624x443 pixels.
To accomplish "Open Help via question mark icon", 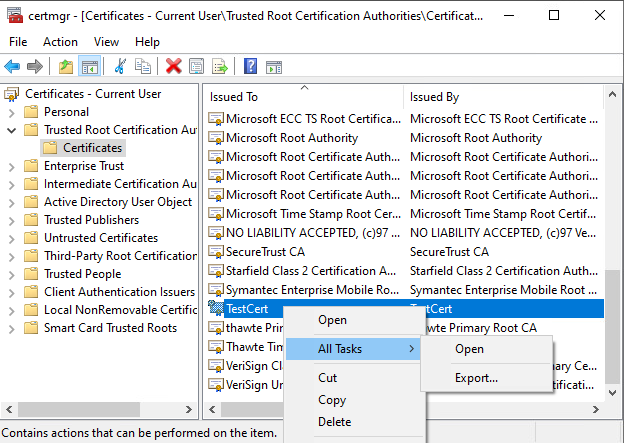I will click(x=250, y=66).
